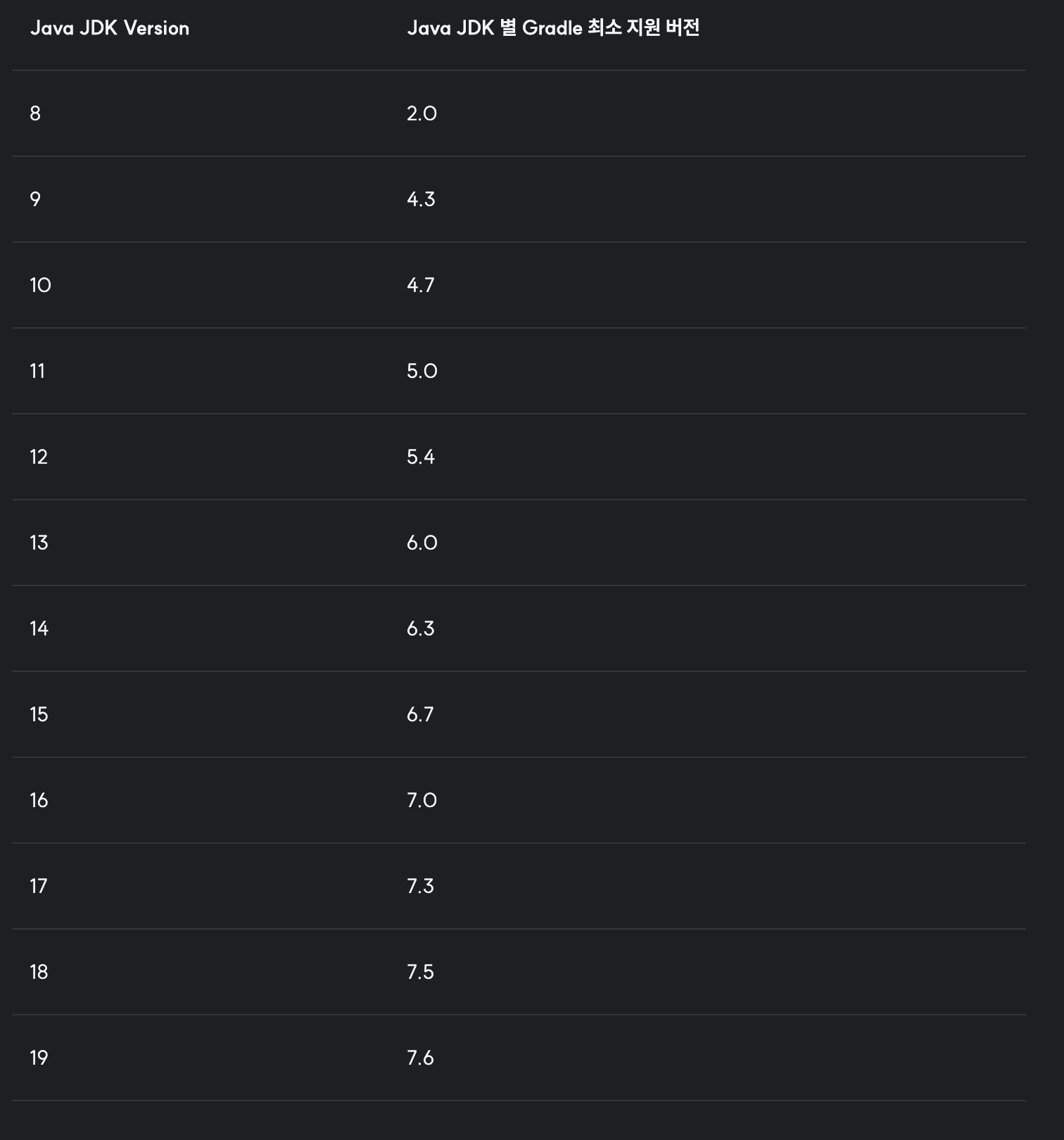The width and height of the screenshot is (1064, 1140).
Task: Select Gradle version 2.0 cell
Action: (x=422, y=113)
